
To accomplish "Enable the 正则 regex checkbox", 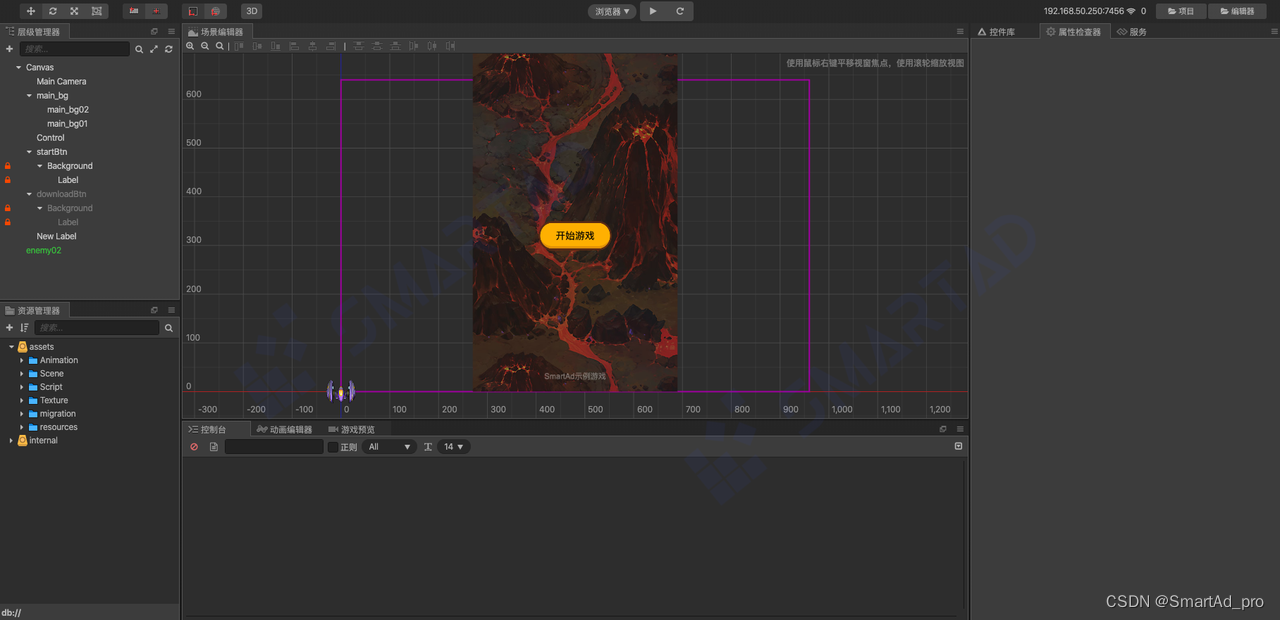I will pyautogui.click(x=333, y=447).
